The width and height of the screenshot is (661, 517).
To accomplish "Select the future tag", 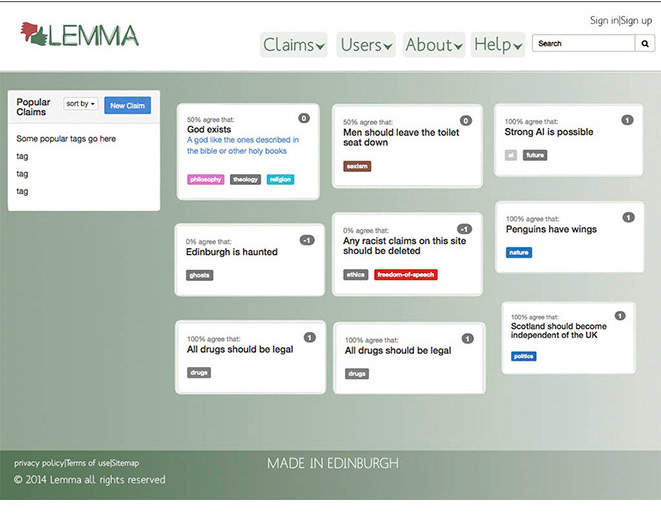I will coord(535,155).
